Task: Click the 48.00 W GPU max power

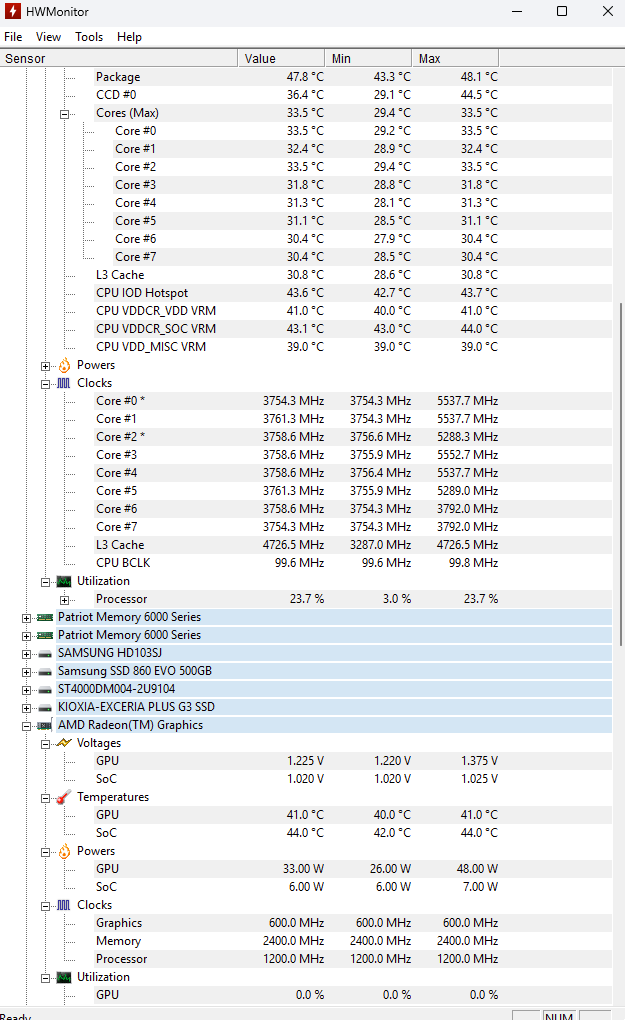Action: coord(477,869)
